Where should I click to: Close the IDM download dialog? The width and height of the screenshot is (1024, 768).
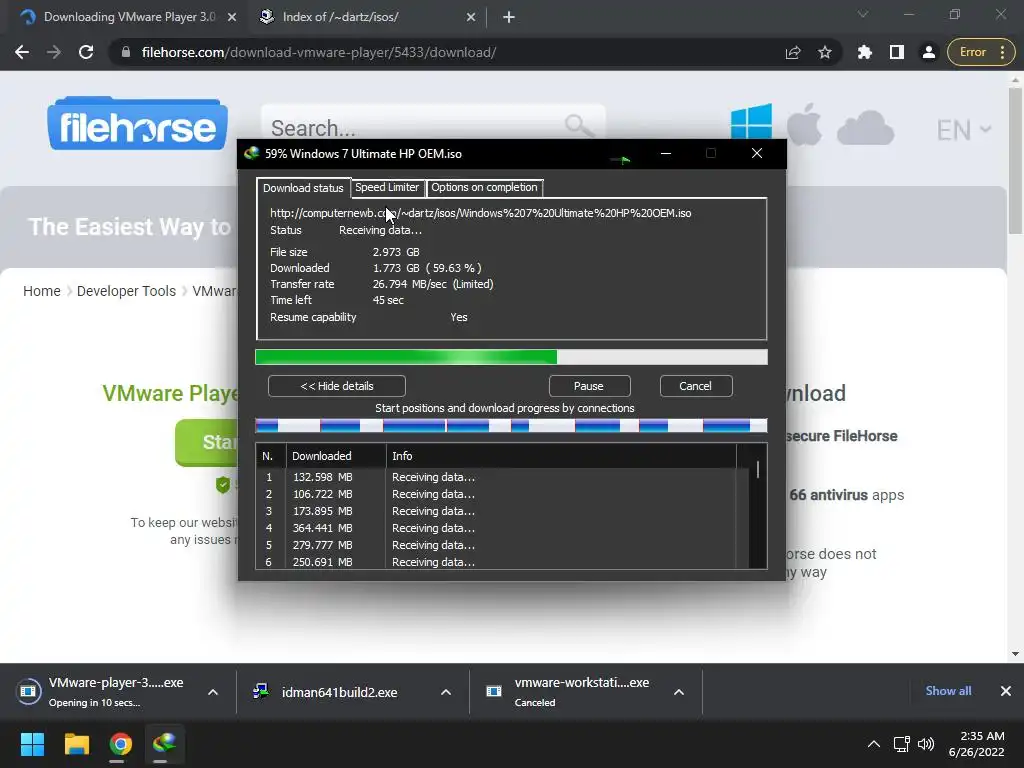click(x=757, y=153)
